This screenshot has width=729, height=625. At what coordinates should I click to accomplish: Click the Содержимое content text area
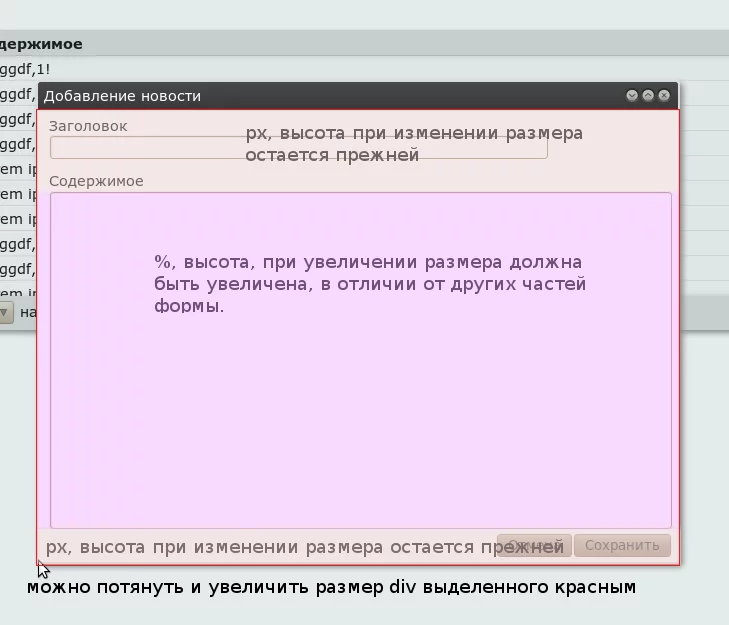(361, 360)
